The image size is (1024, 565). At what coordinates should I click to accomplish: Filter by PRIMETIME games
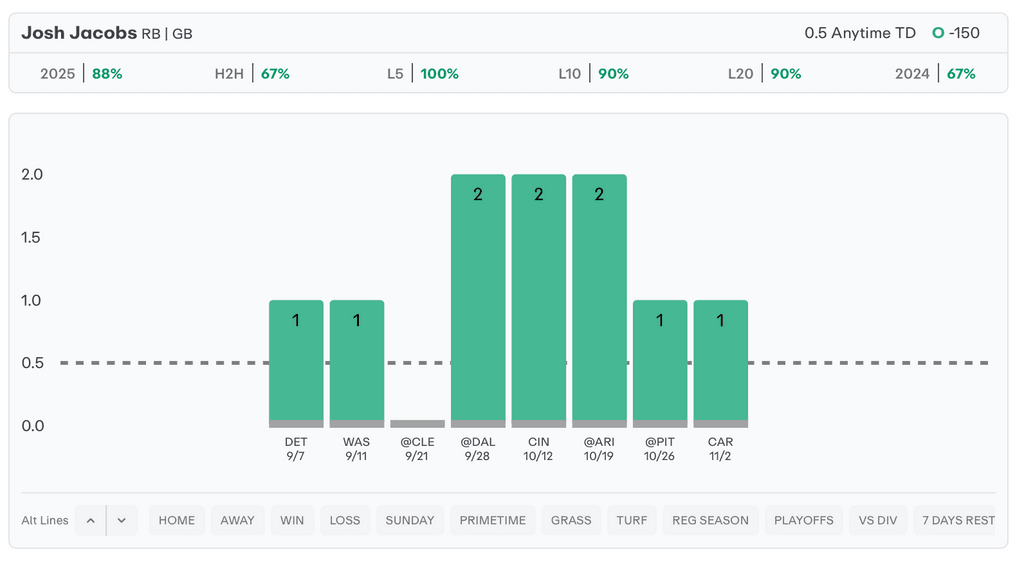click(x=492, y=520)
